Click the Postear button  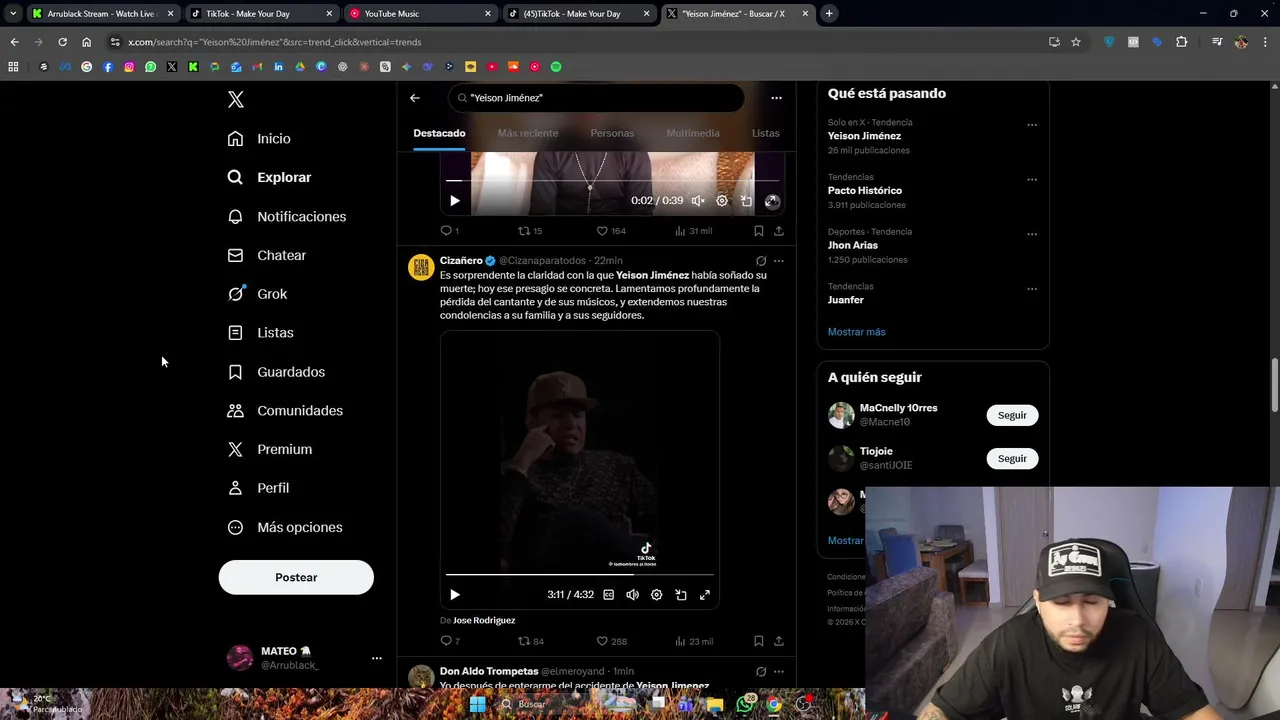coord(296,578)
